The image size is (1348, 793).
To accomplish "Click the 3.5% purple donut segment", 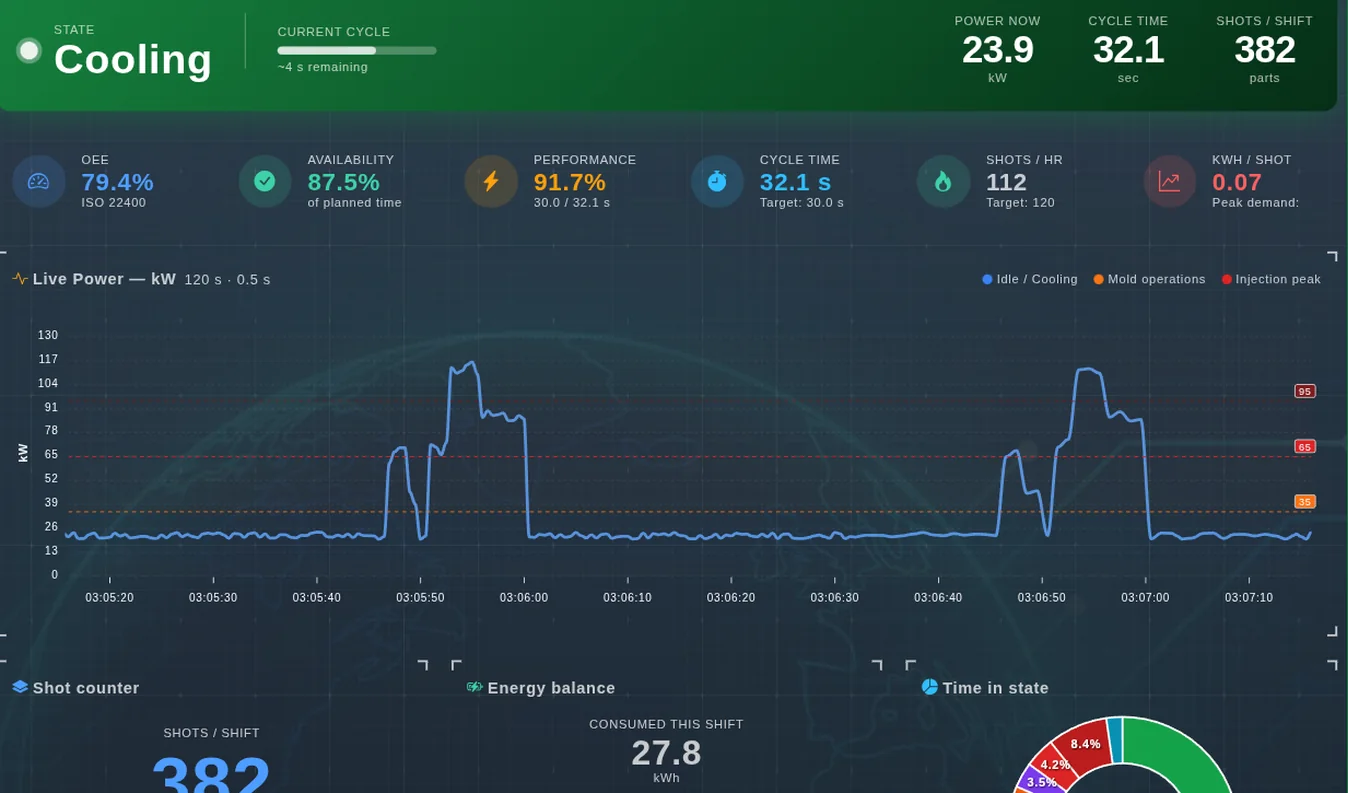I will (x=1041, y=781).
